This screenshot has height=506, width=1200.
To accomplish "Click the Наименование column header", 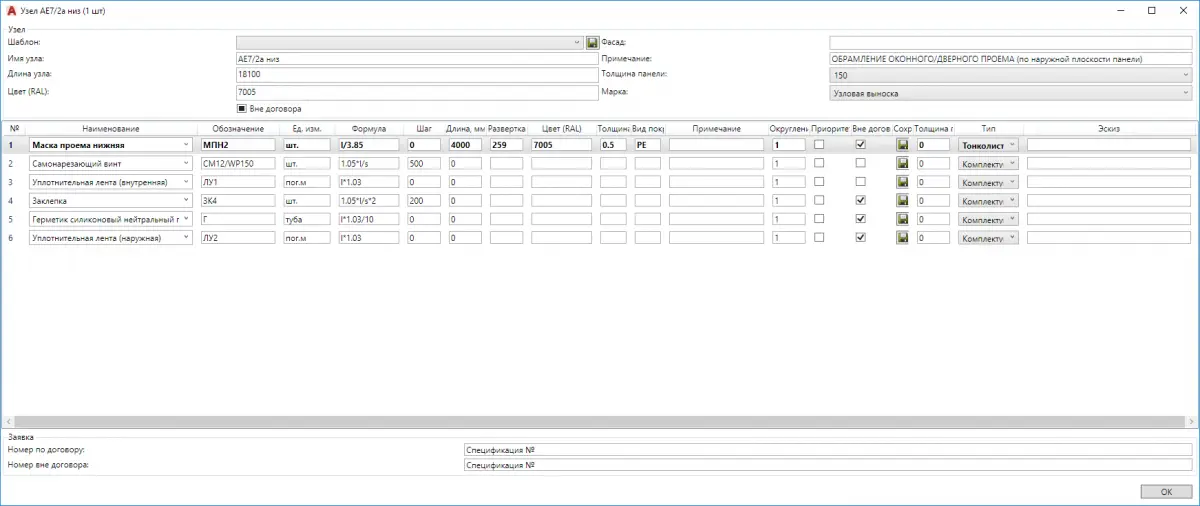I will (x=111, y=129).
